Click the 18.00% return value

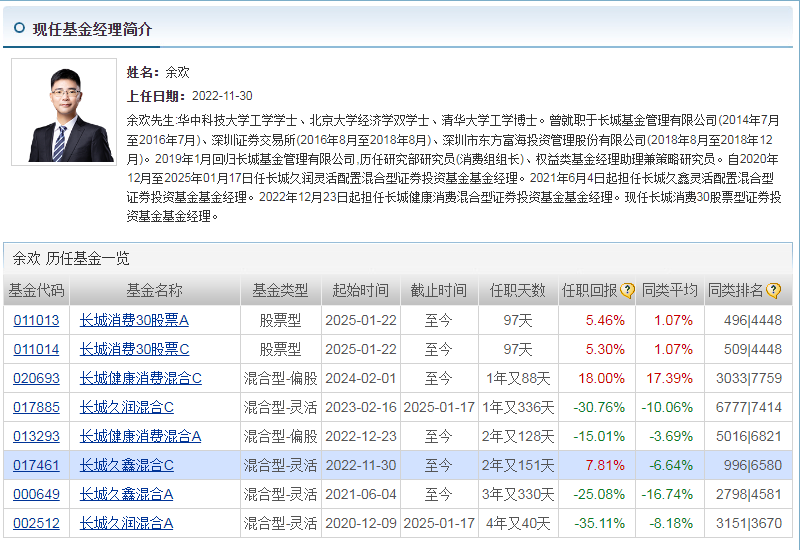point(602,379)
